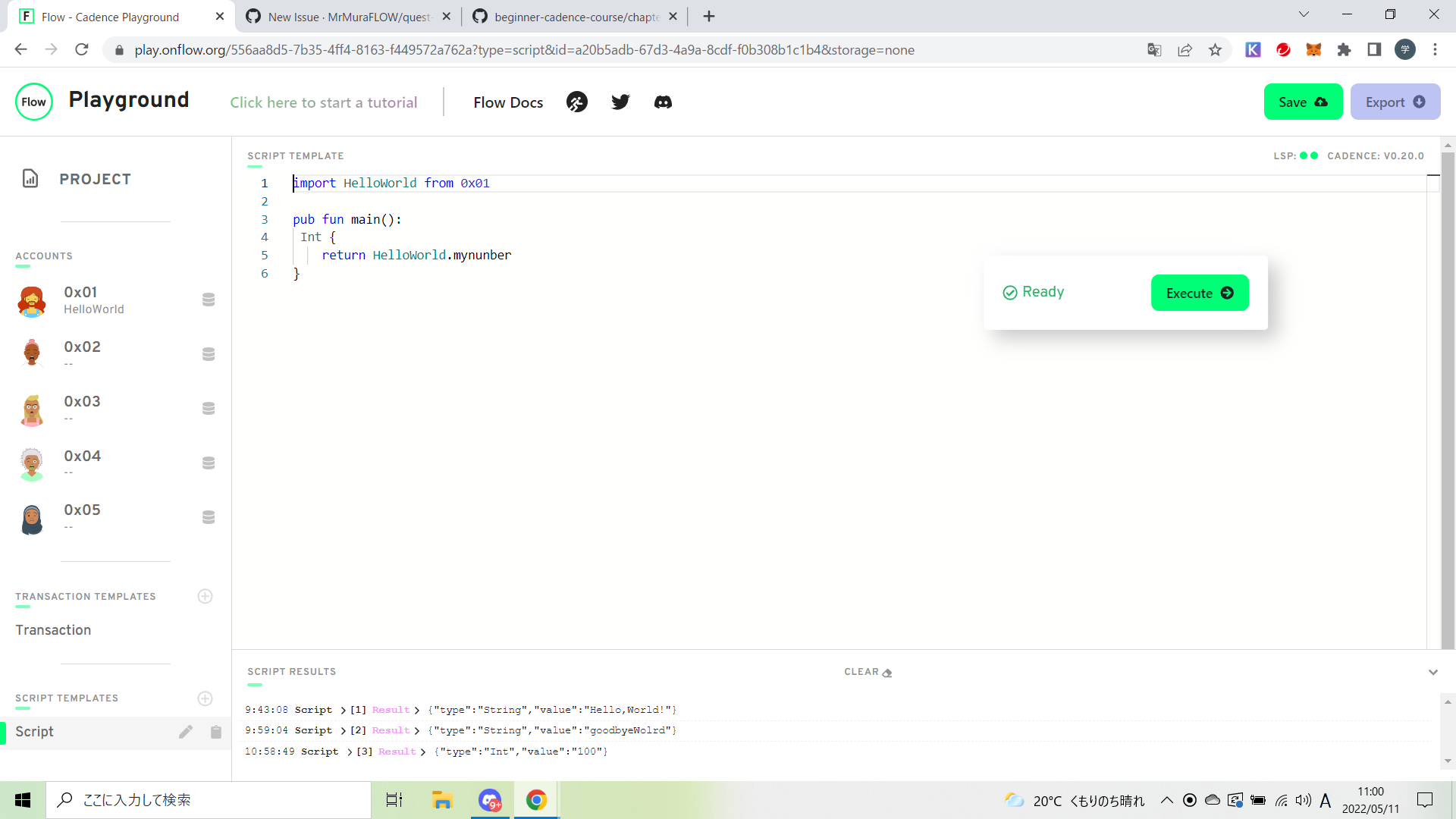
Task: Switch to the New Issue GitHub tab
Action: (341, 16)
